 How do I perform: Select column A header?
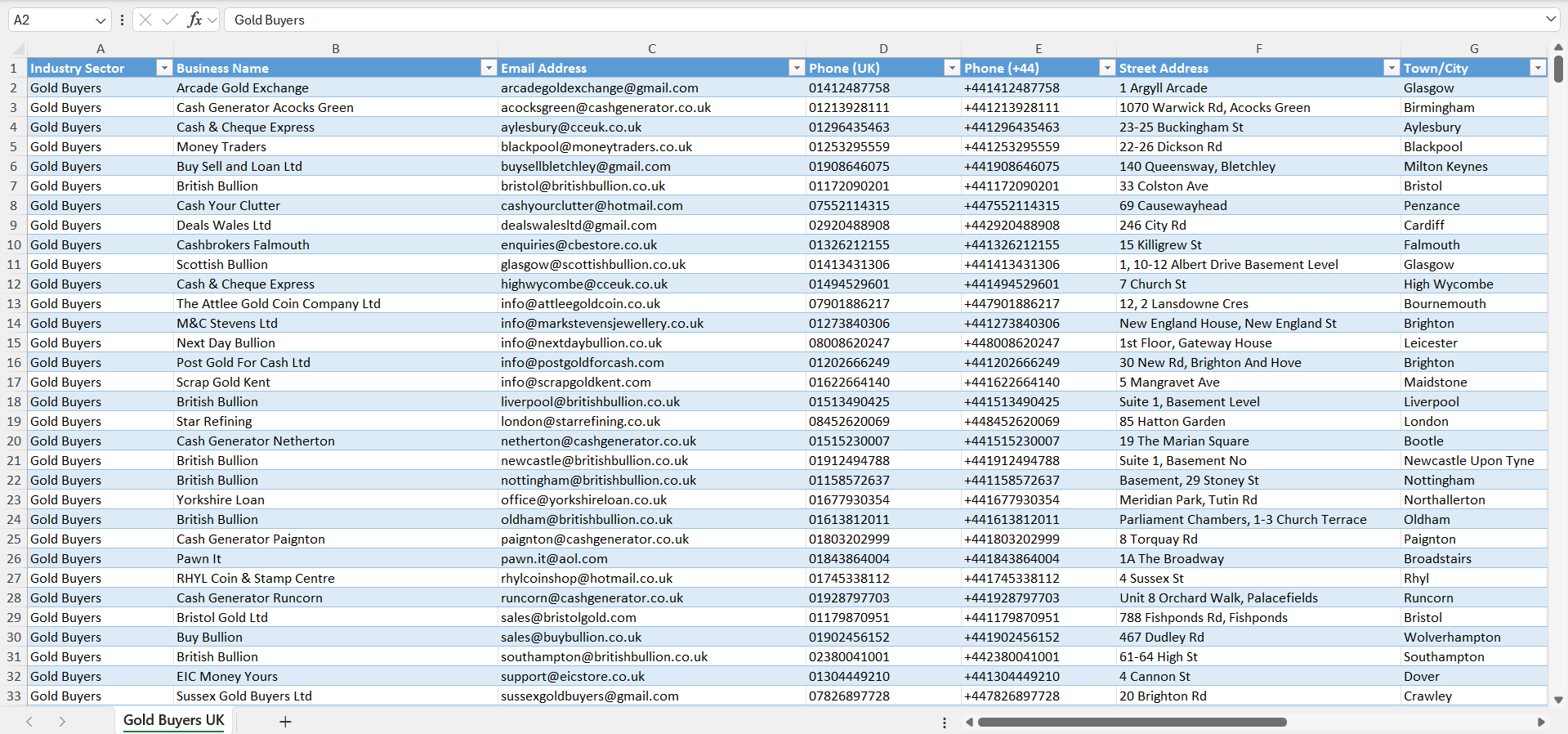point(101,49)
